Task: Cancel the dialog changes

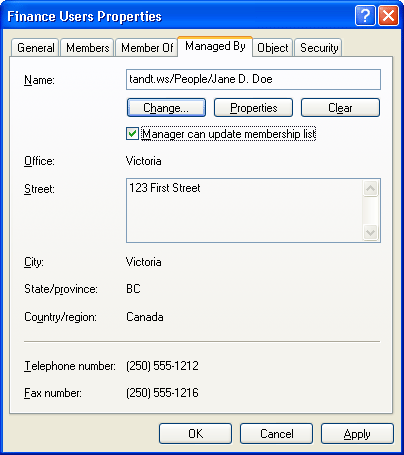Action: [x=276, y=434]
